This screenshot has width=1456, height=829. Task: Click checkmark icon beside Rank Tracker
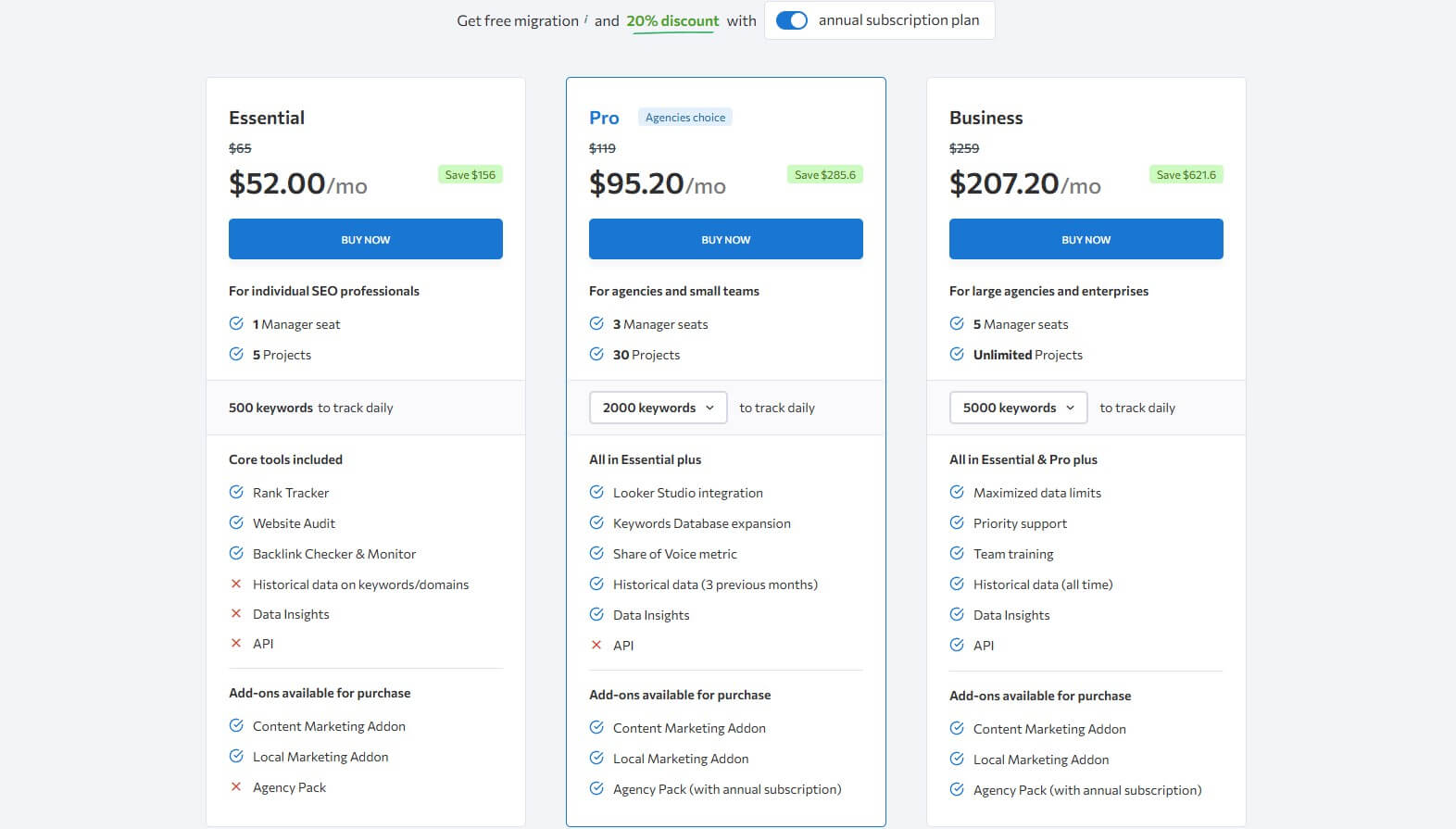[x=236, y=493]
